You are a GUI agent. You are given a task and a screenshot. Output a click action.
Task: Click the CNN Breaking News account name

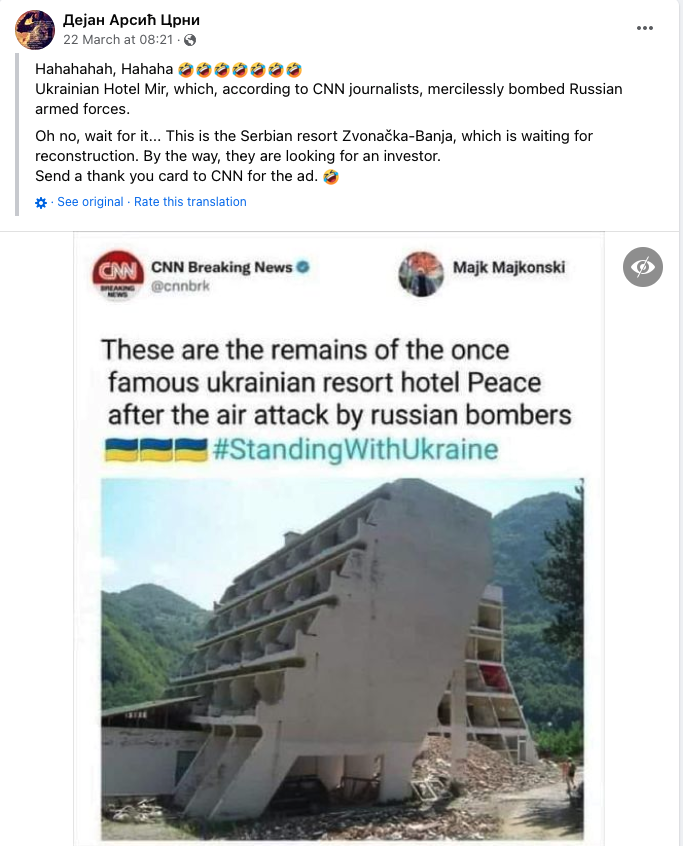(x=222, y=267)
